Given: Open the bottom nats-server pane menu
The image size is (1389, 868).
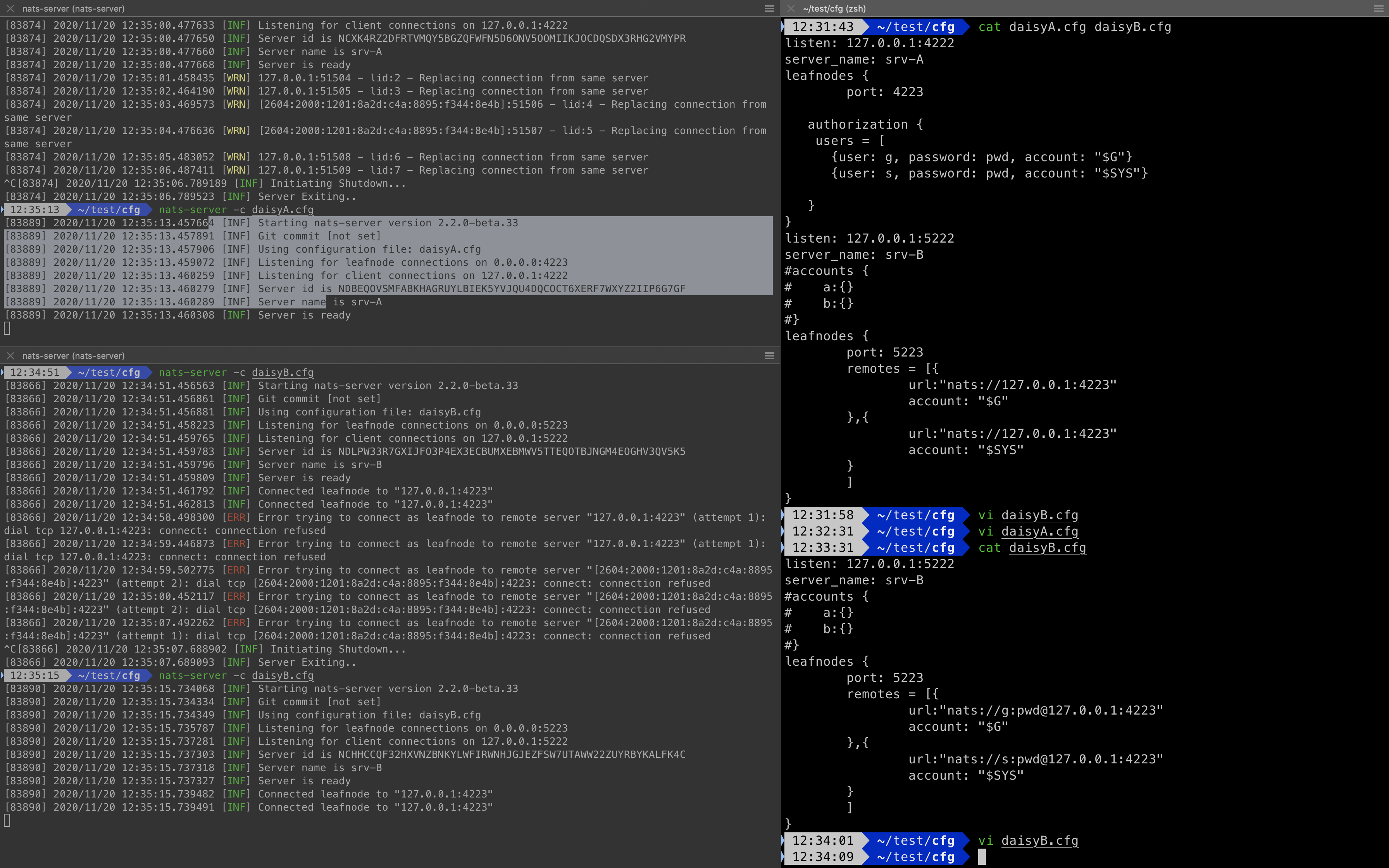Looking at the screenshot, I should 770,356.
